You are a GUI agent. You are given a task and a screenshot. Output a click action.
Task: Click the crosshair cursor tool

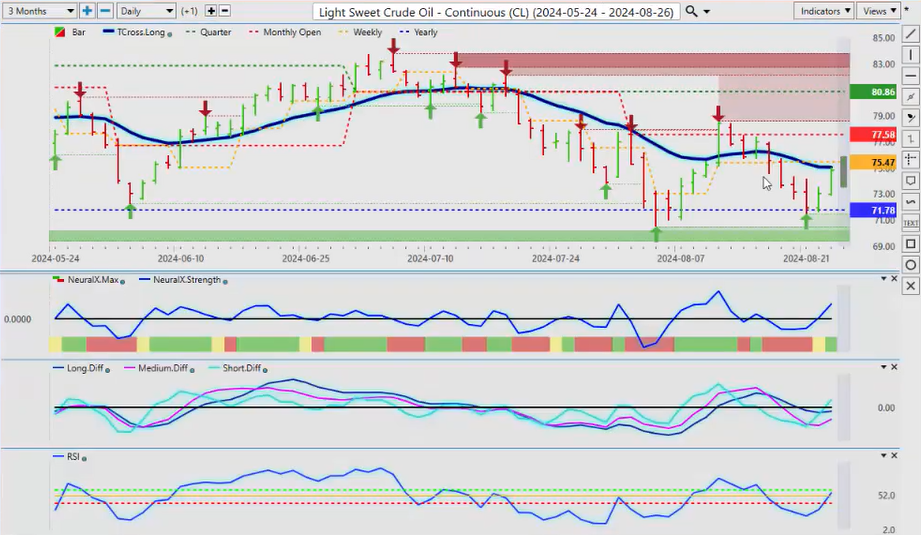pyautogui.click(x=910, y=160)
